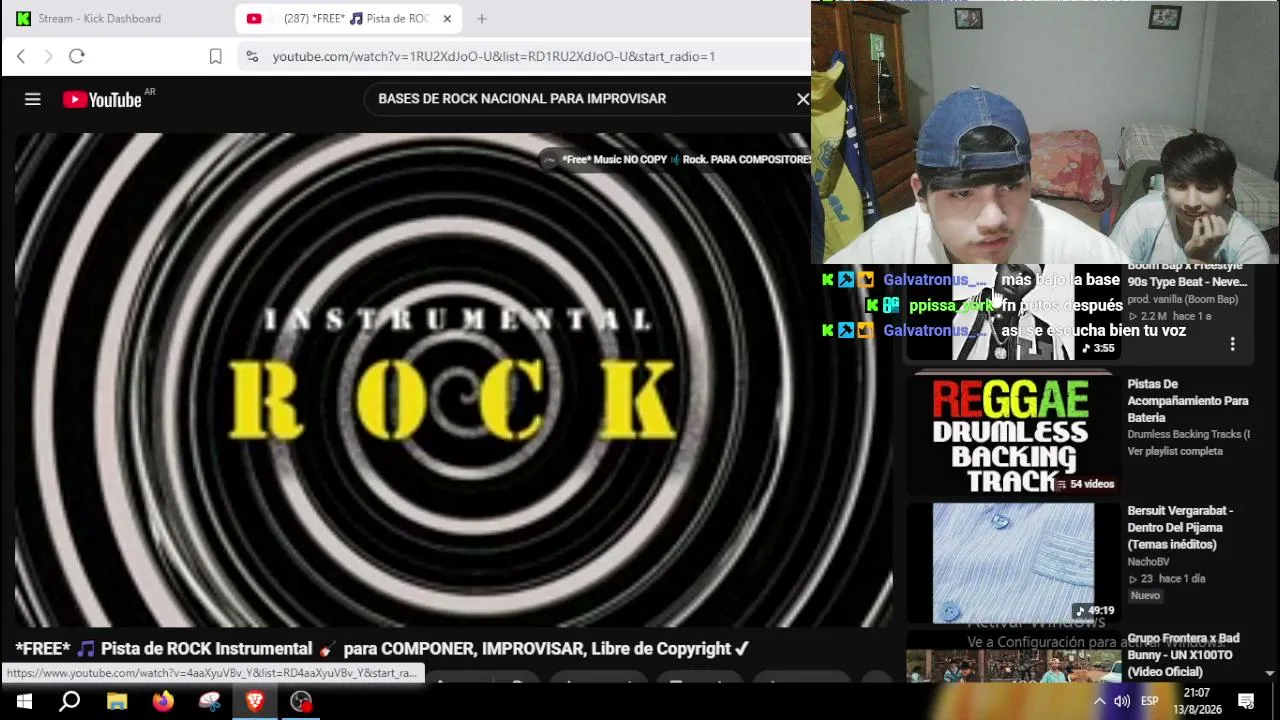The width and height of the screenshot is (1280, 720).
Task: Go forward in browser history
Action: tap(48, 56)
